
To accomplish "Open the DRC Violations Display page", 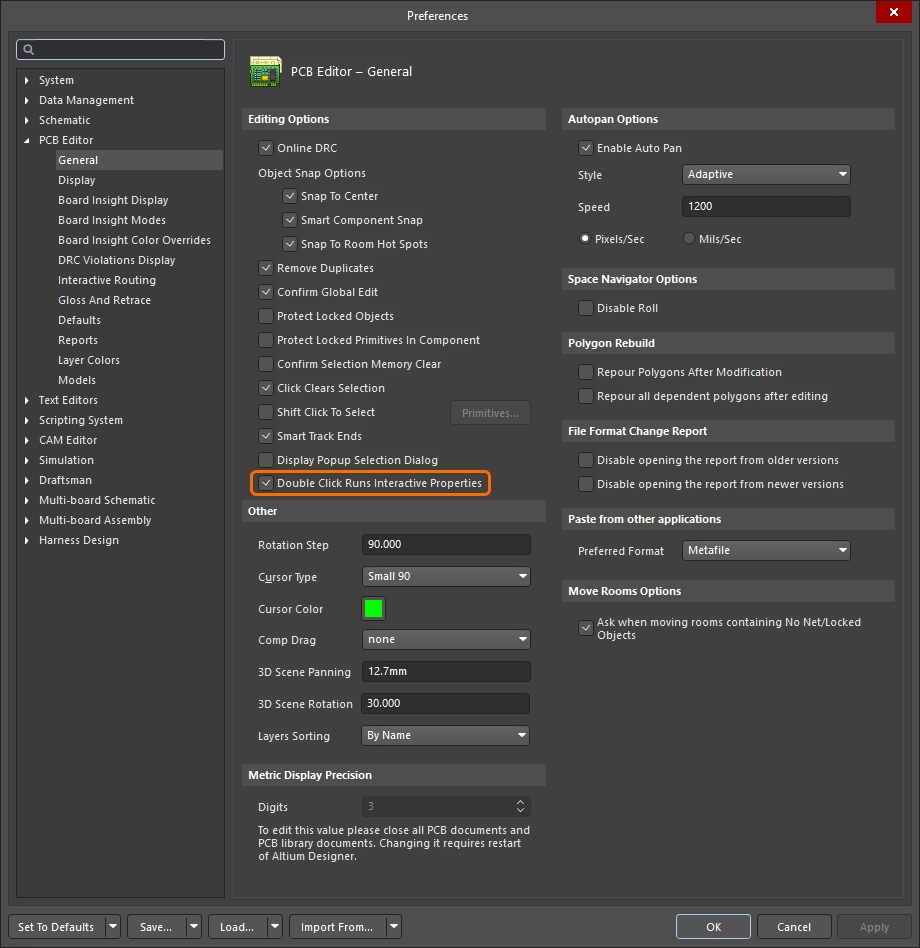I will click(117, 260).
